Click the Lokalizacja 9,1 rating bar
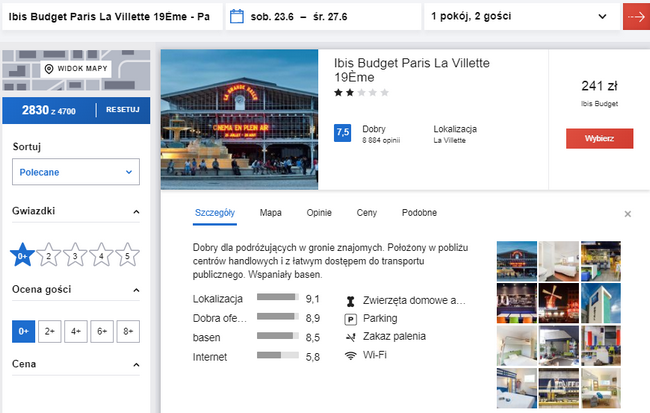 click(278, 297)
